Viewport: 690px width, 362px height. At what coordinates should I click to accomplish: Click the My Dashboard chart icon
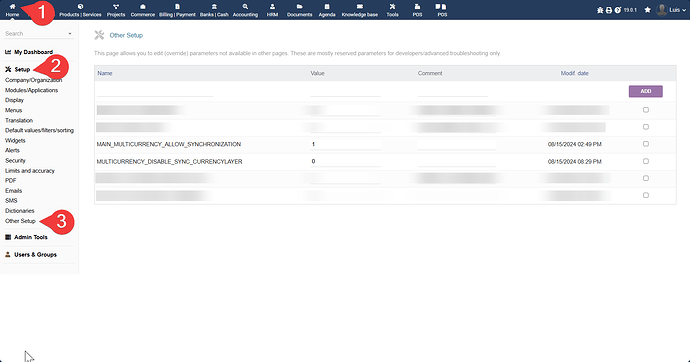[8, 52]
